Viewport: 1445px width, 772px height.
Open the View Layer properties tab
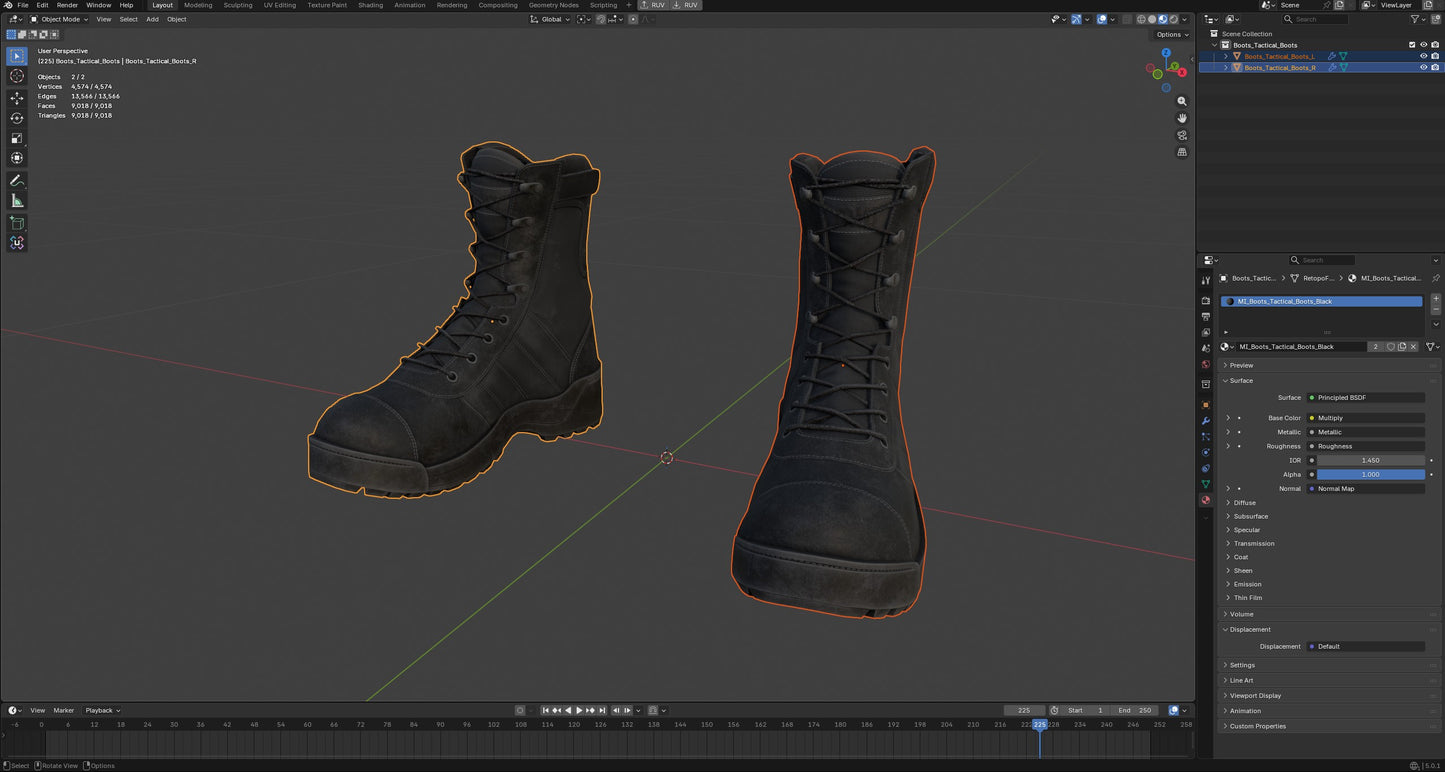click(x=1205, y=332)
